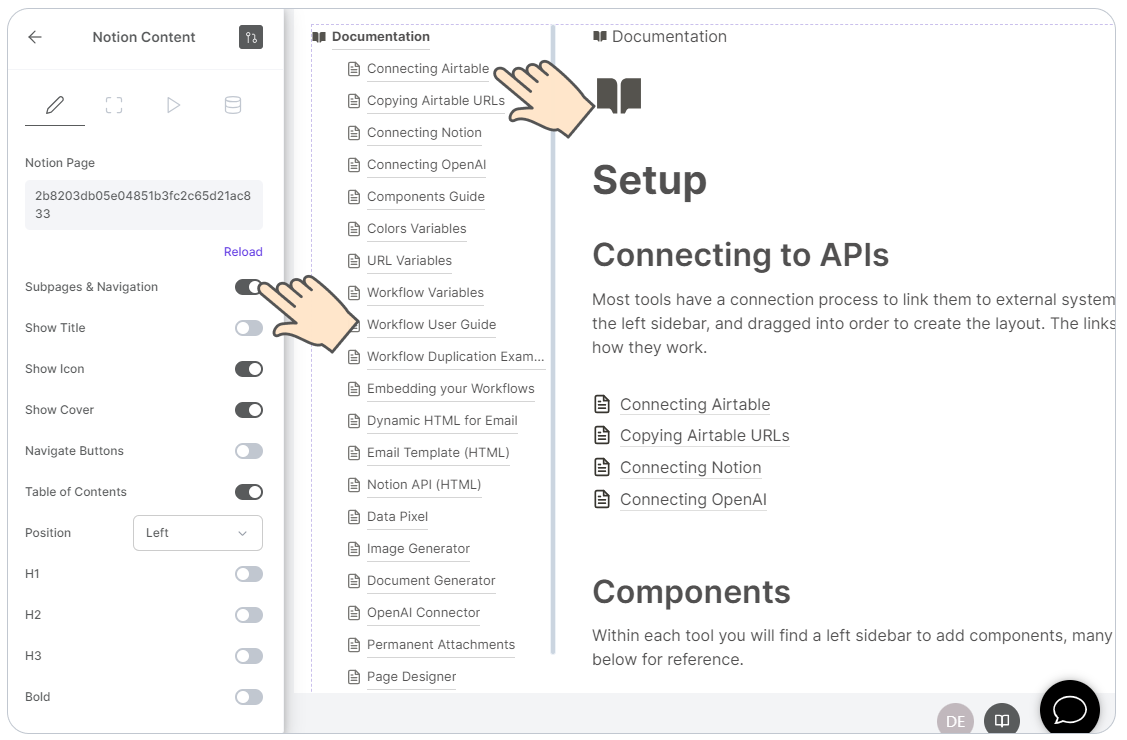The height and width of the screenshot is (740, 1127).
Task: Enable the H1 toggle
Action: coord(249,574)
